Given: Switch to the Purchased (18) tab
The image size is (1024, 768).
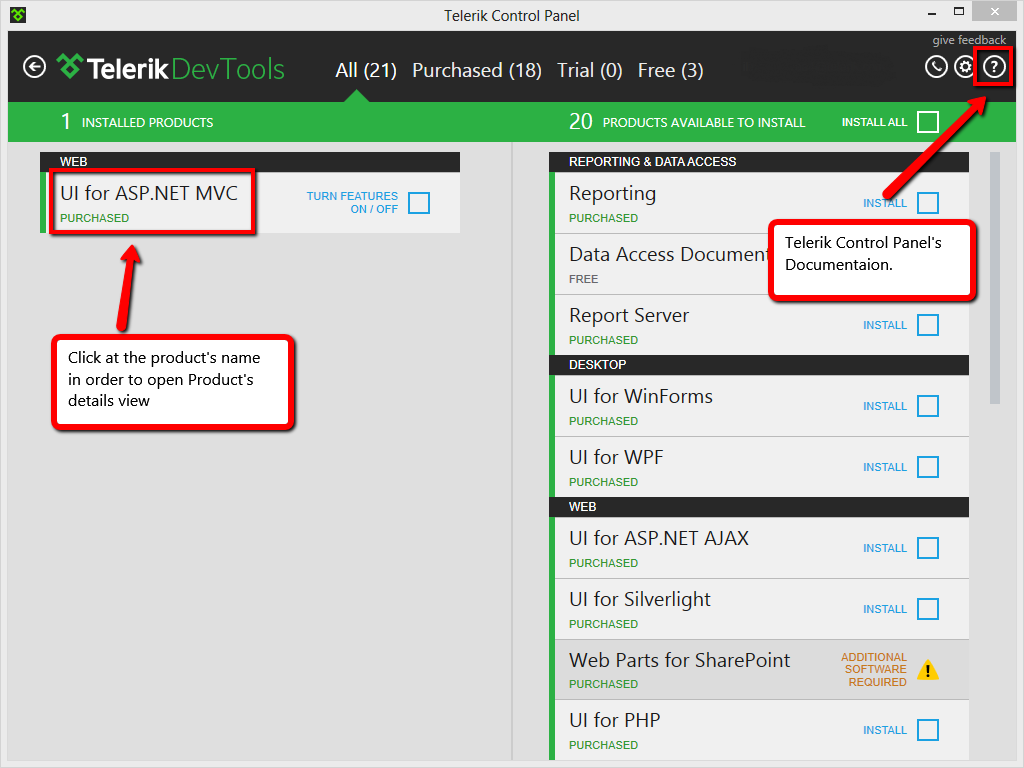Looking at the screenshot, I should click(x=477, y=70).
